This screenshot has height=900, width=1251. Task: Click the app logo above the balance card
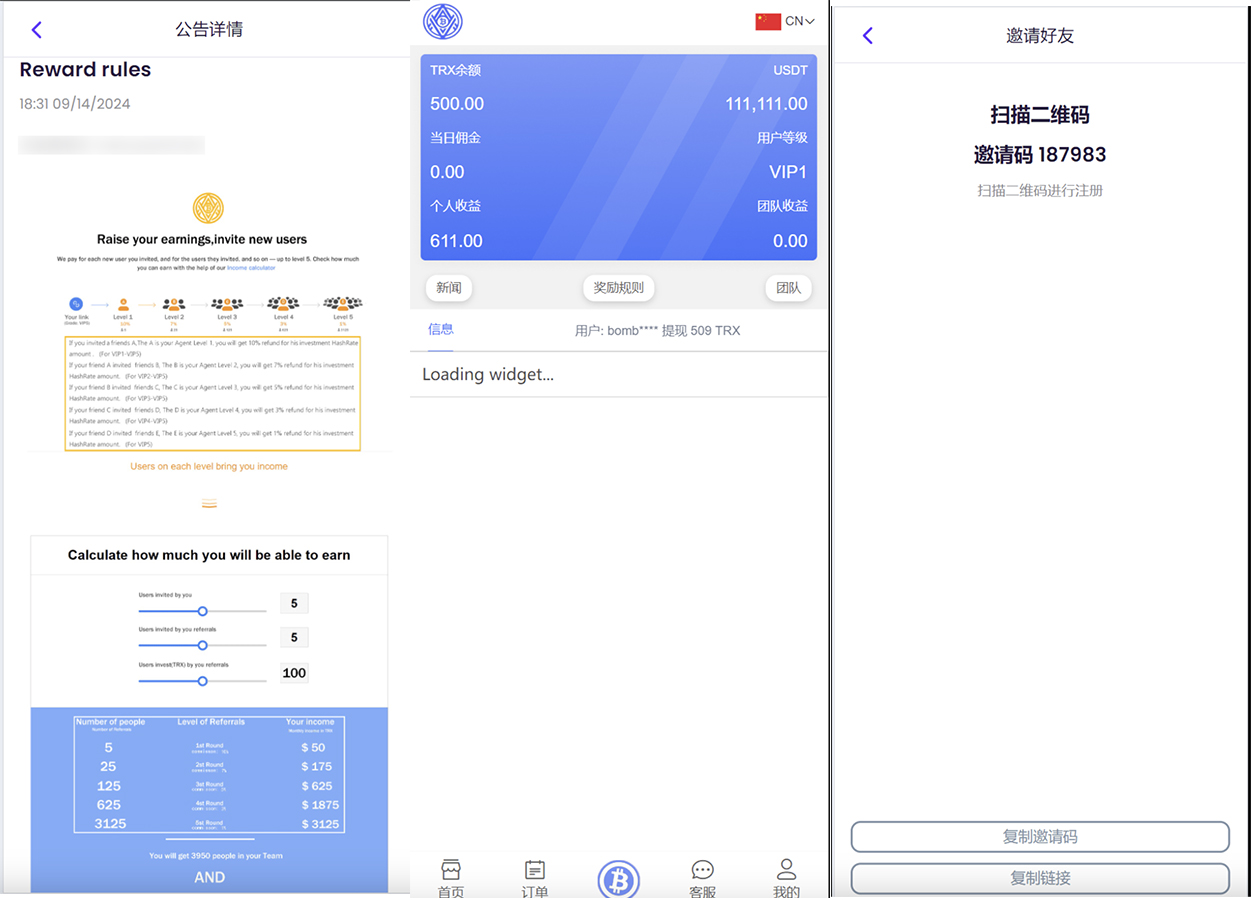(x=442, y=21)
